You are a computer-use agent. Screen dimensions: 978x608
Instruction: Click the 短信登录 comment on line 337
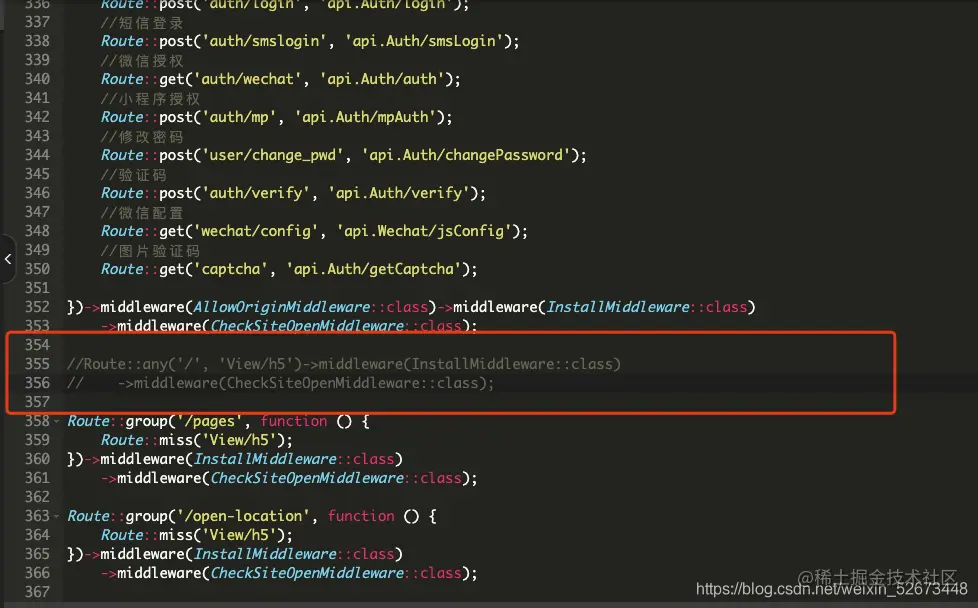point(142,23)
